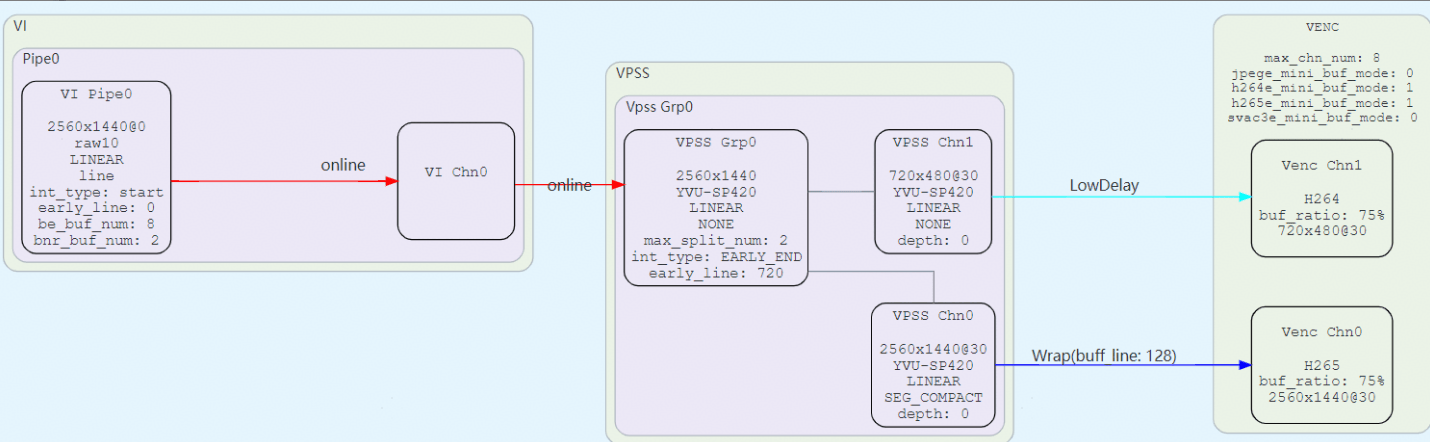Click the Venc Chn1 node

(x=1322, y=198)
